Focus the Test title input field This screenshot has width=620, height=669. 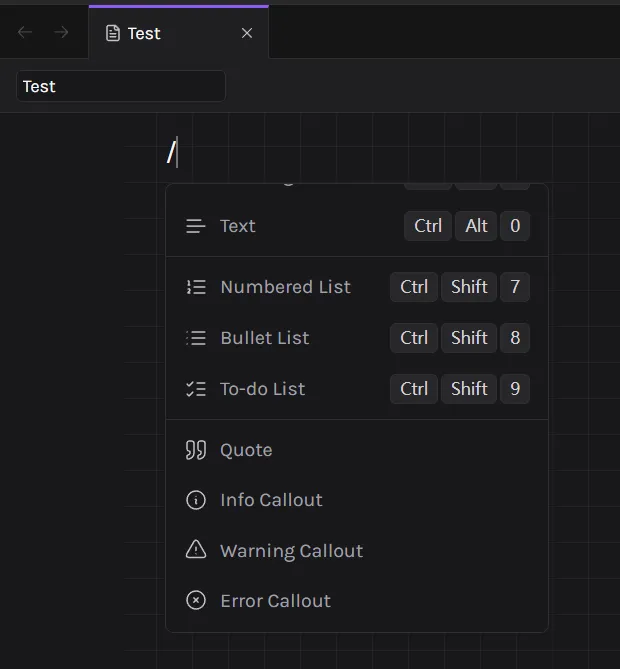[x=120, y=86]
